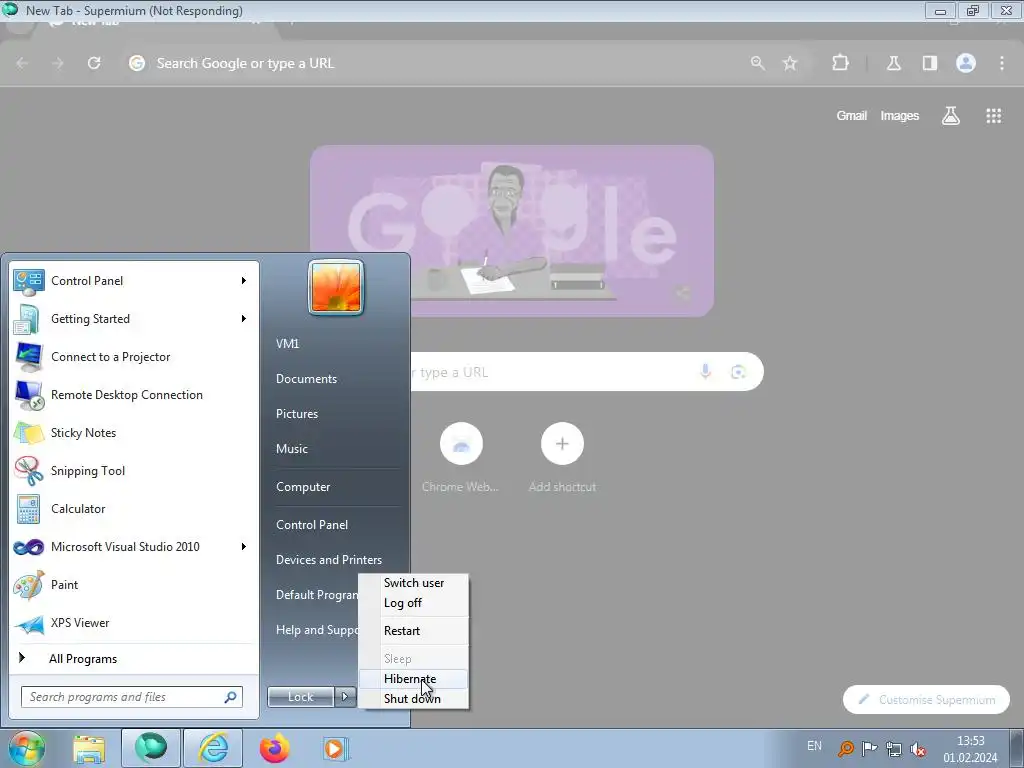This screenshot has width=1024, height=768.
Task: Click the Windows Start orb
Action: pos(26,748)
